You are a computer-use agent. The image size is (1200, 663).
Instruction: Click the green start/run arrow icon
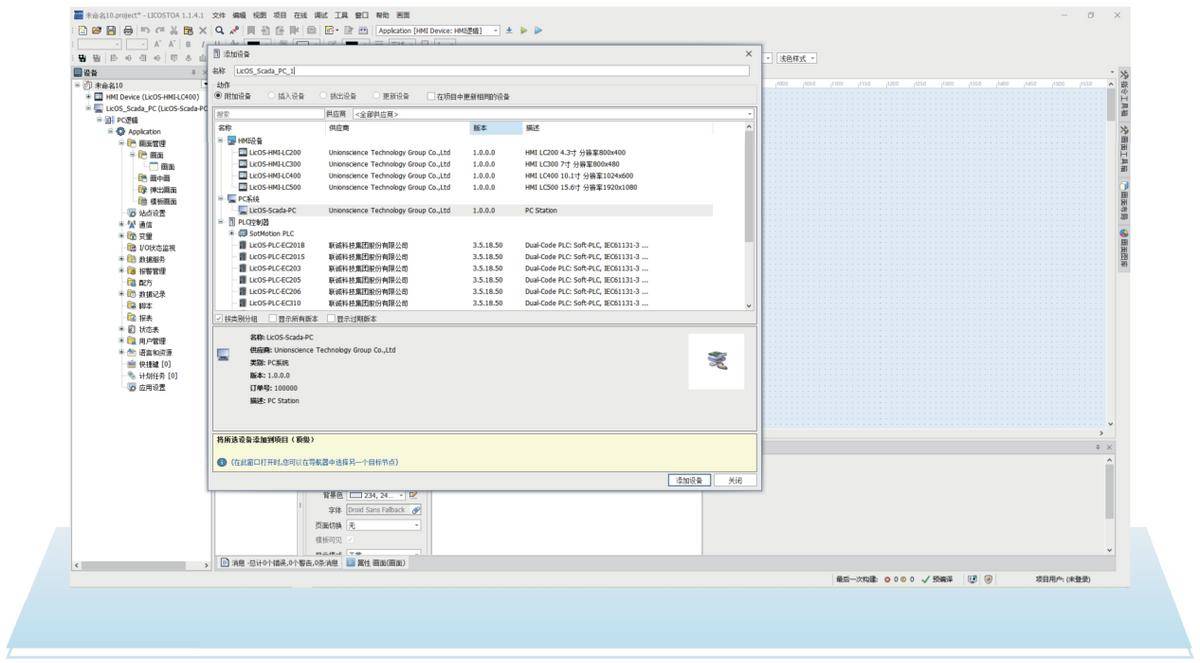(524, 31)
